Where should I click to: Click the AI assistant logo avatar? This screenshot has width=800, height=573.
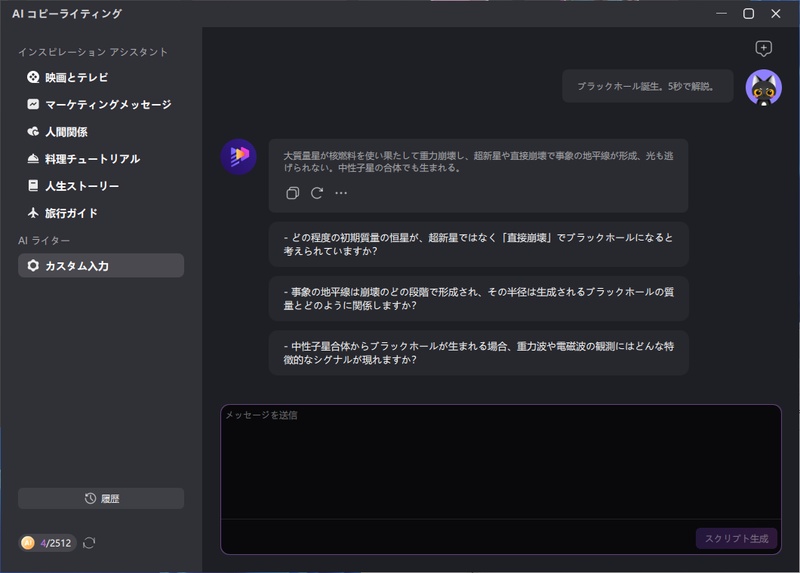point(239,157)
